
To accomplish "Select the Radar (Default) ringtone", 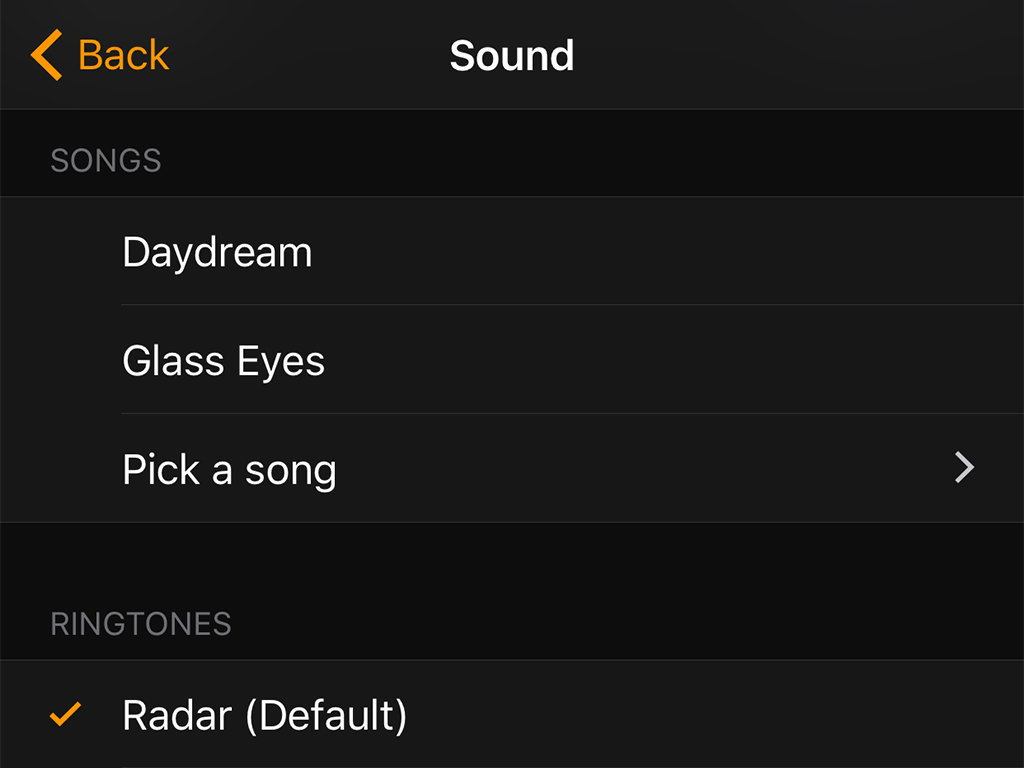I will (x=264, y=715).
